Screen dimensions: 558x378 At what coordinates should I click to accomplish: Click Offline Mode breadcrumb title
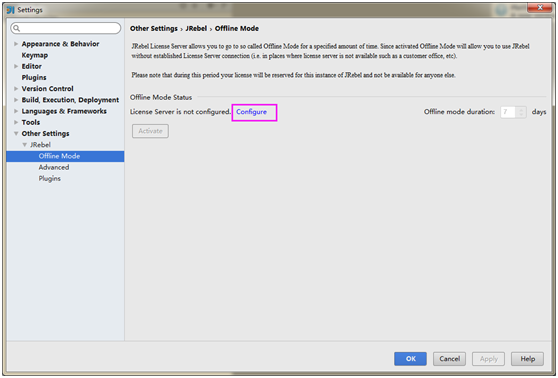[x=237, y=28]
